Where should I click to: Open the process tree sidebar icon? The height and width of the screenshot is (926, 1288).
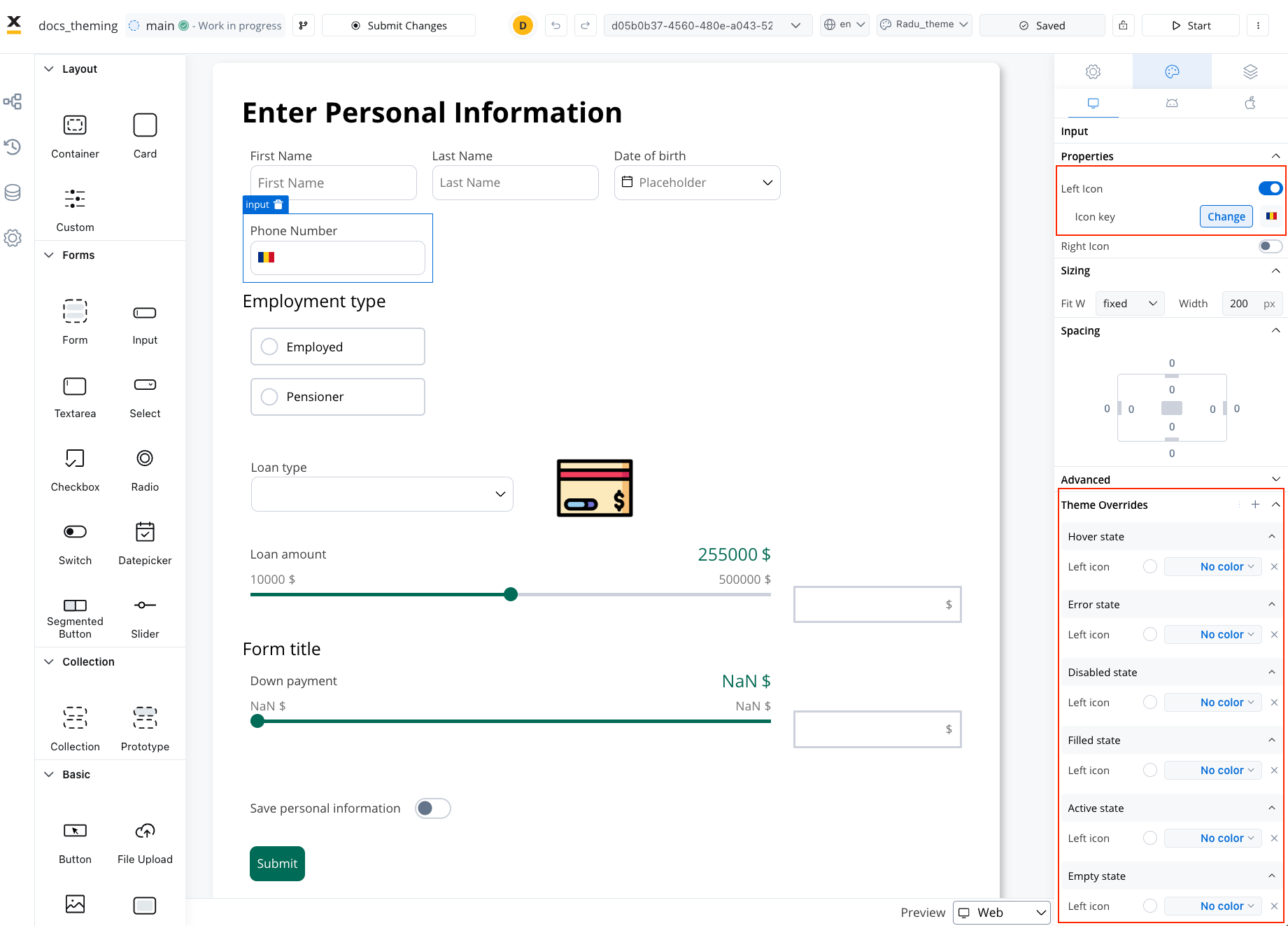pyautogui.click(x=13, y=101)
